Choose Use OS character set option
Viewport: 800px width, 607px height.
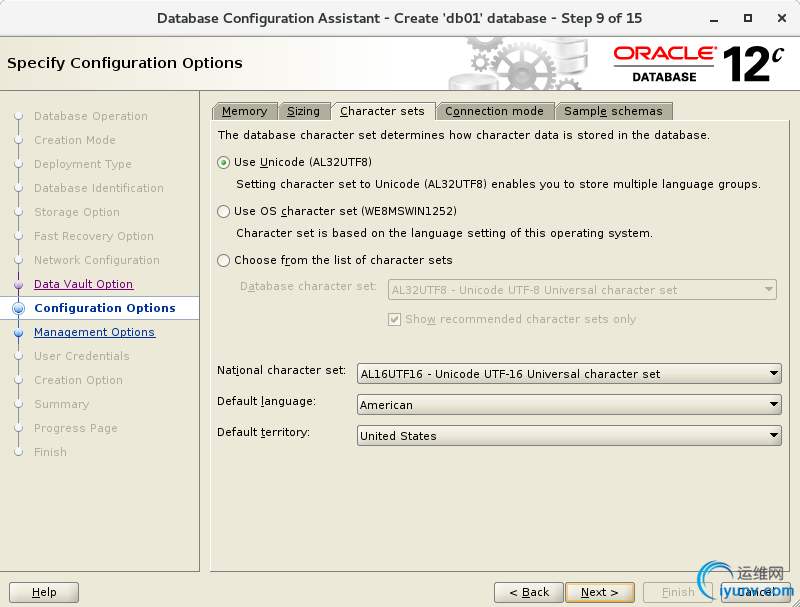(223, 212)
